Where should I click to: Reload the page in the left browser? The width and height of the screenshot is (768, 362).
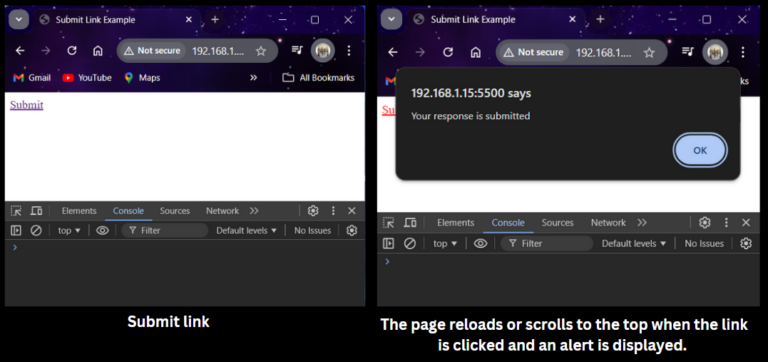72,50
